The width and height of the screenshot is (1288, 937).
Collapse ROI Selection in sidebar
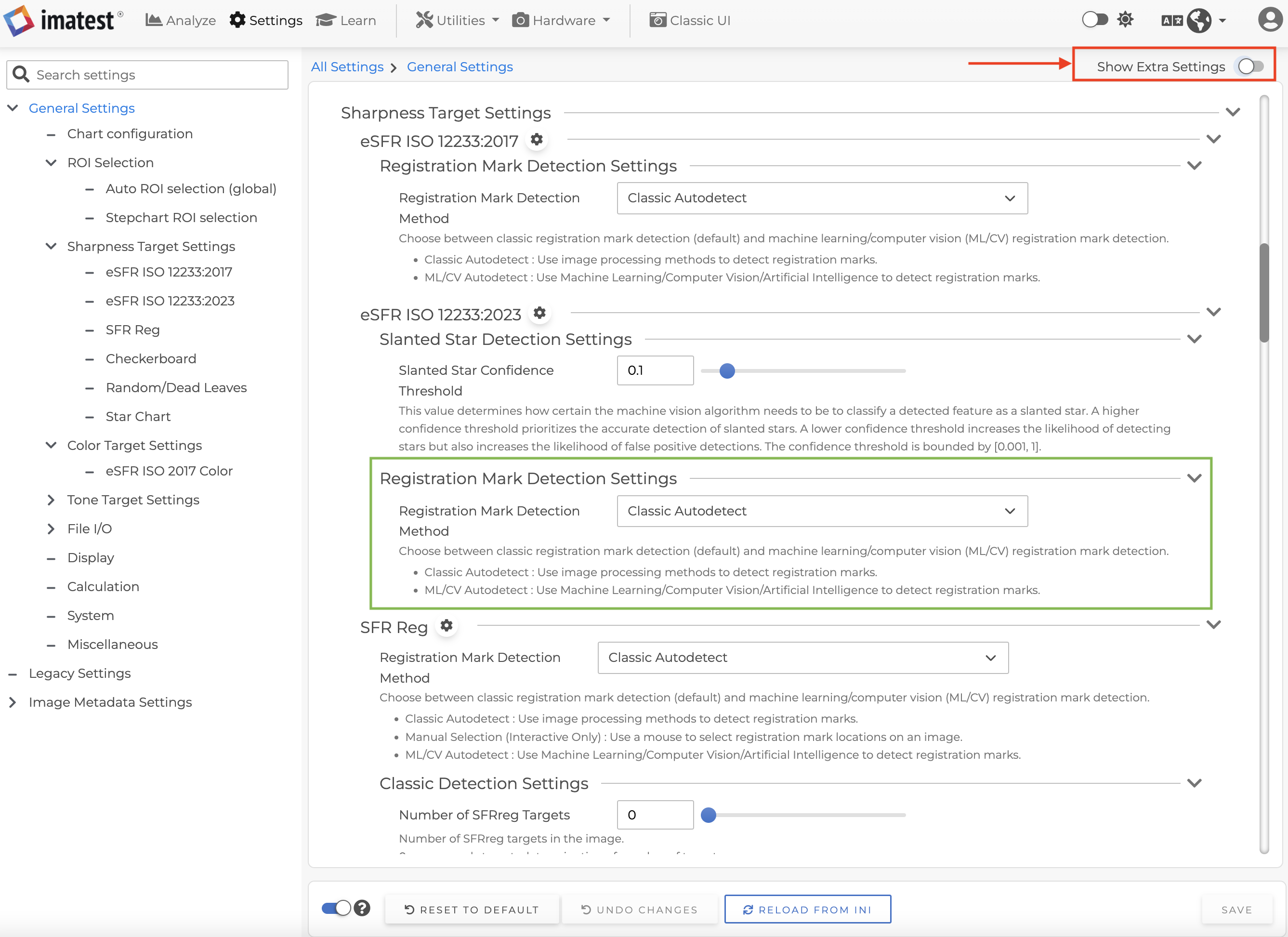tap(51, 163)
